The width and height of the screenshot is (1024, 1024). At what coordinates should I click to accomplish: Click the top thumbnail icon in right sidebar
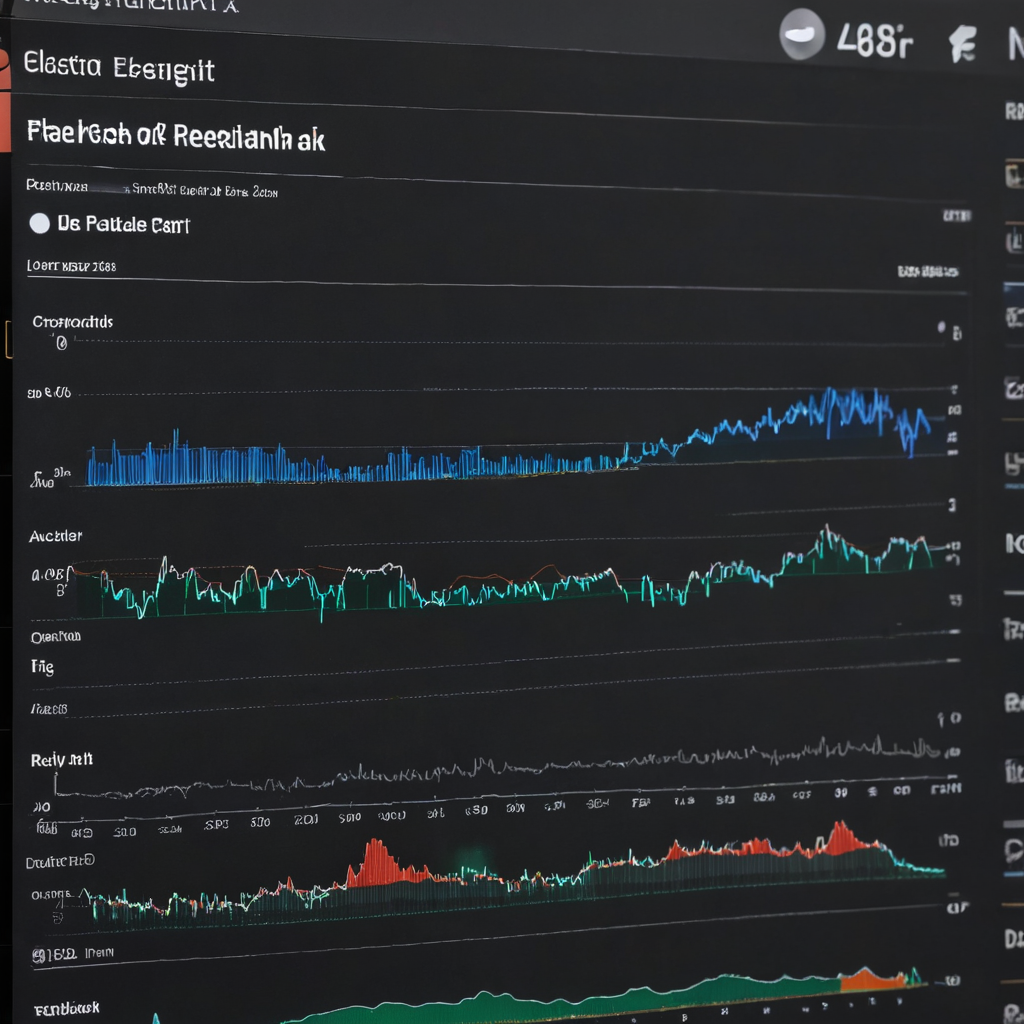[x=1014, y=175]
